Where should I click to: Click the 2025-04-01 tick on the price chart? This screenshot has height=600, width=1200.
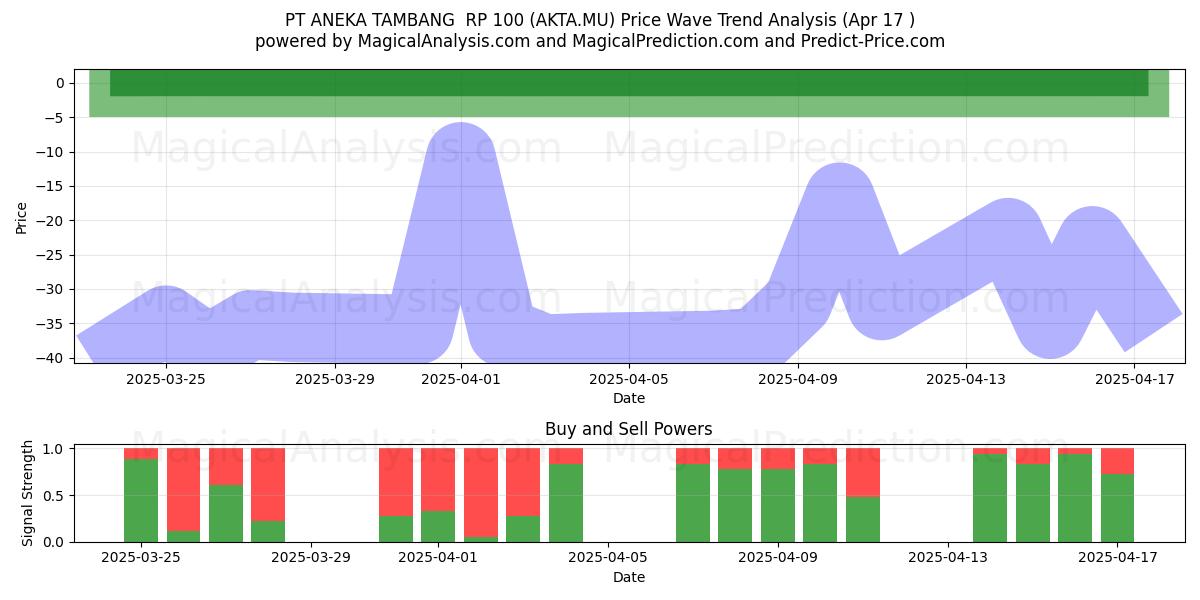[461, 379]
